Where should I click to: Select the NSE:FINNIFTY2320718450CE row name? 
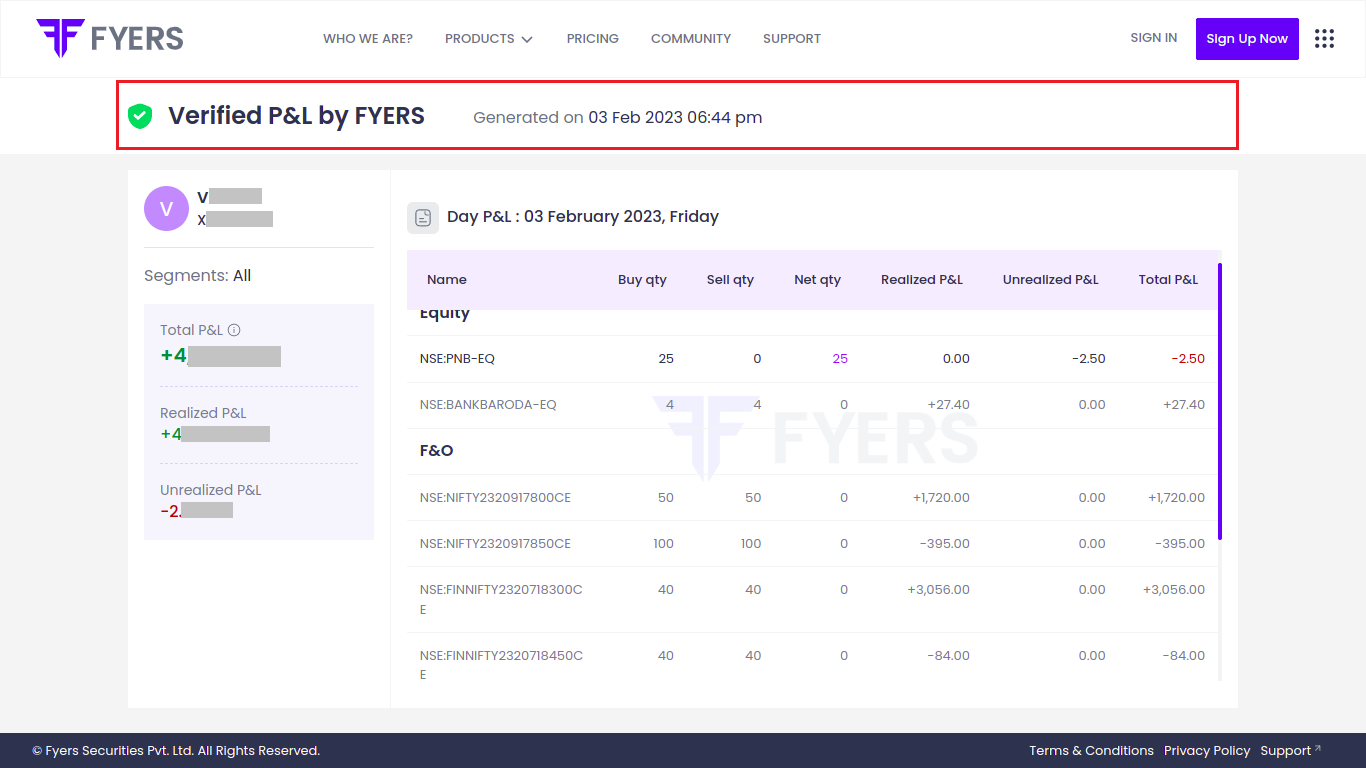tap(501, 665)
